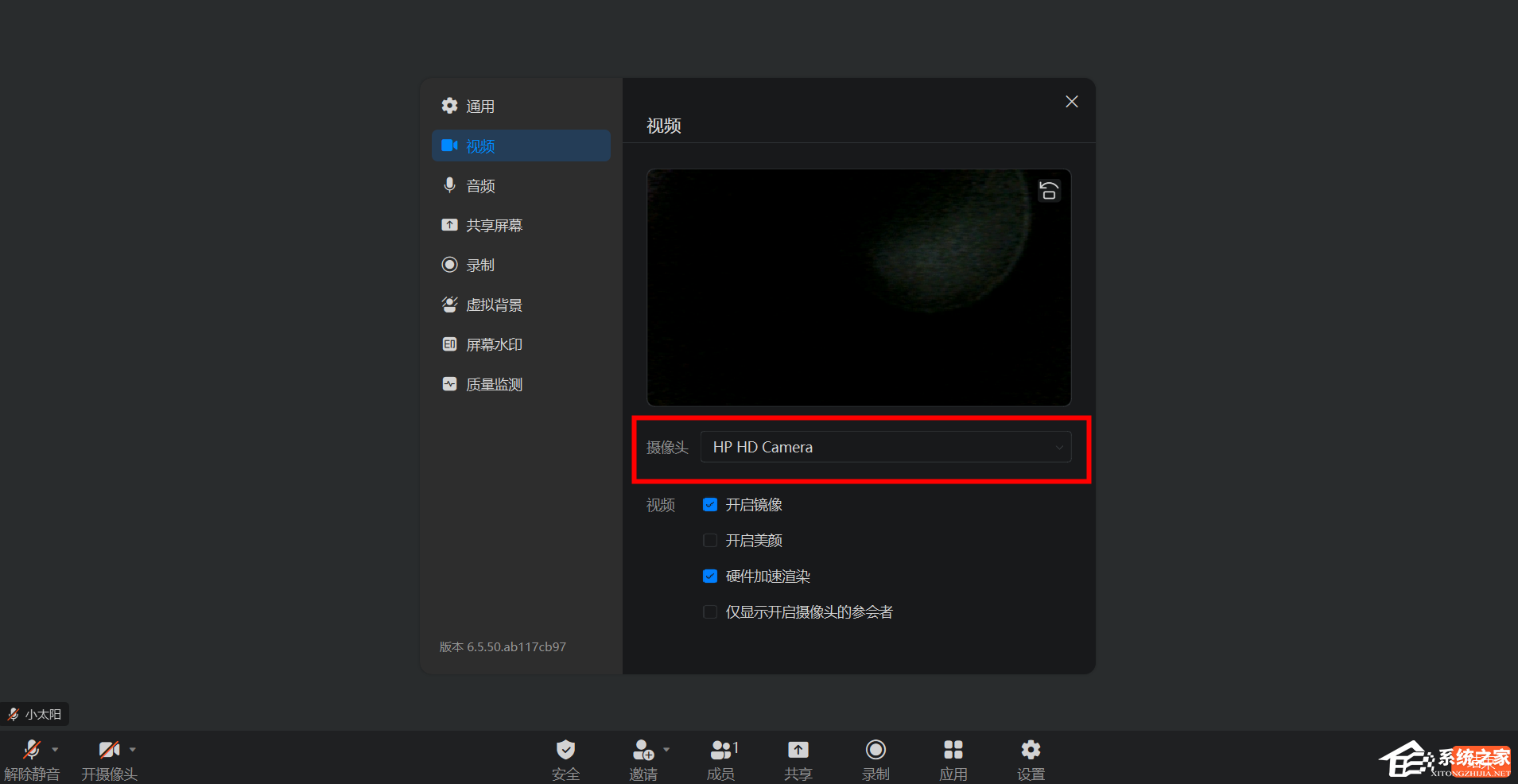Expand the microphone options arrow beside 解除静音
Image resolution: width=1518 pixels, height=784 pixels.
[x=55, y=748]
